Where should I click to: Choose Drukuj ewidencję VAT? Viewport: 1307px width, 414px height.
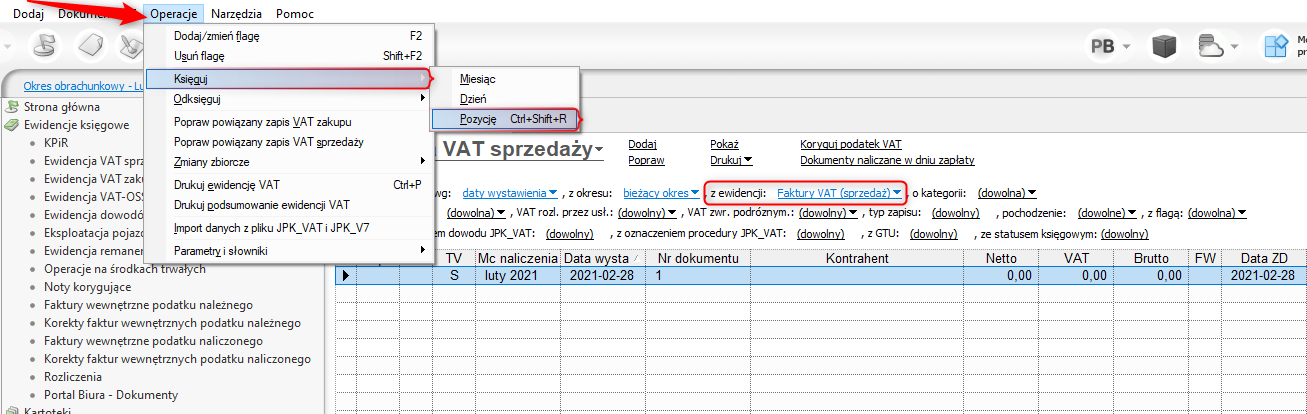click(288, 185)
